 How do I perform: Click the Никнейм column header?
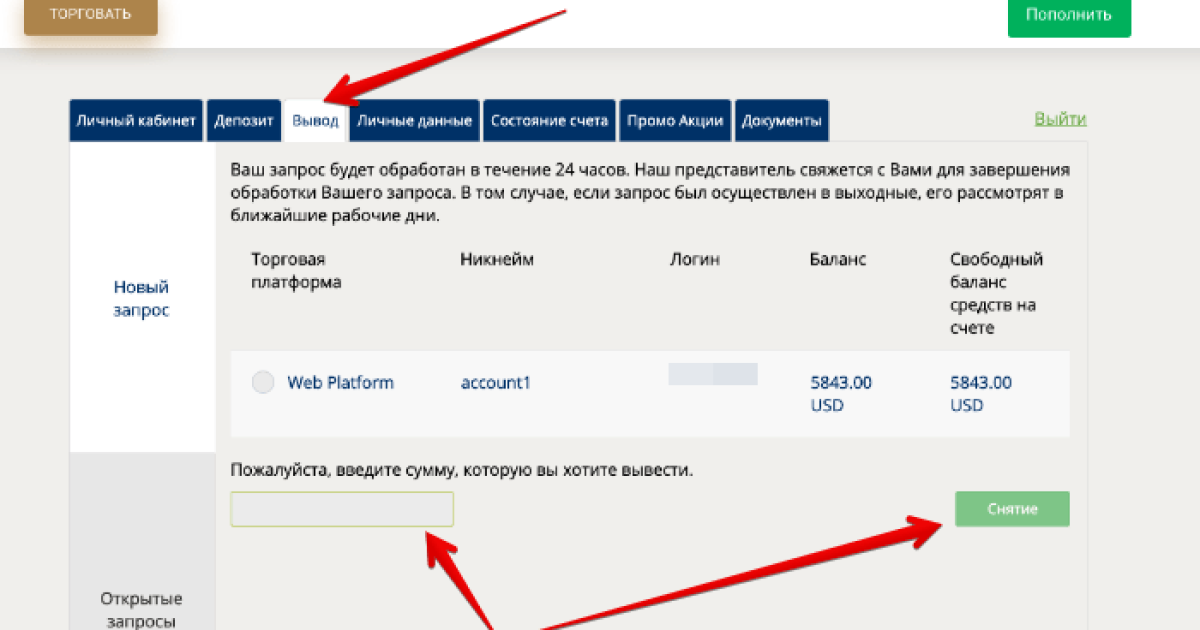click(x=497, y=260)
